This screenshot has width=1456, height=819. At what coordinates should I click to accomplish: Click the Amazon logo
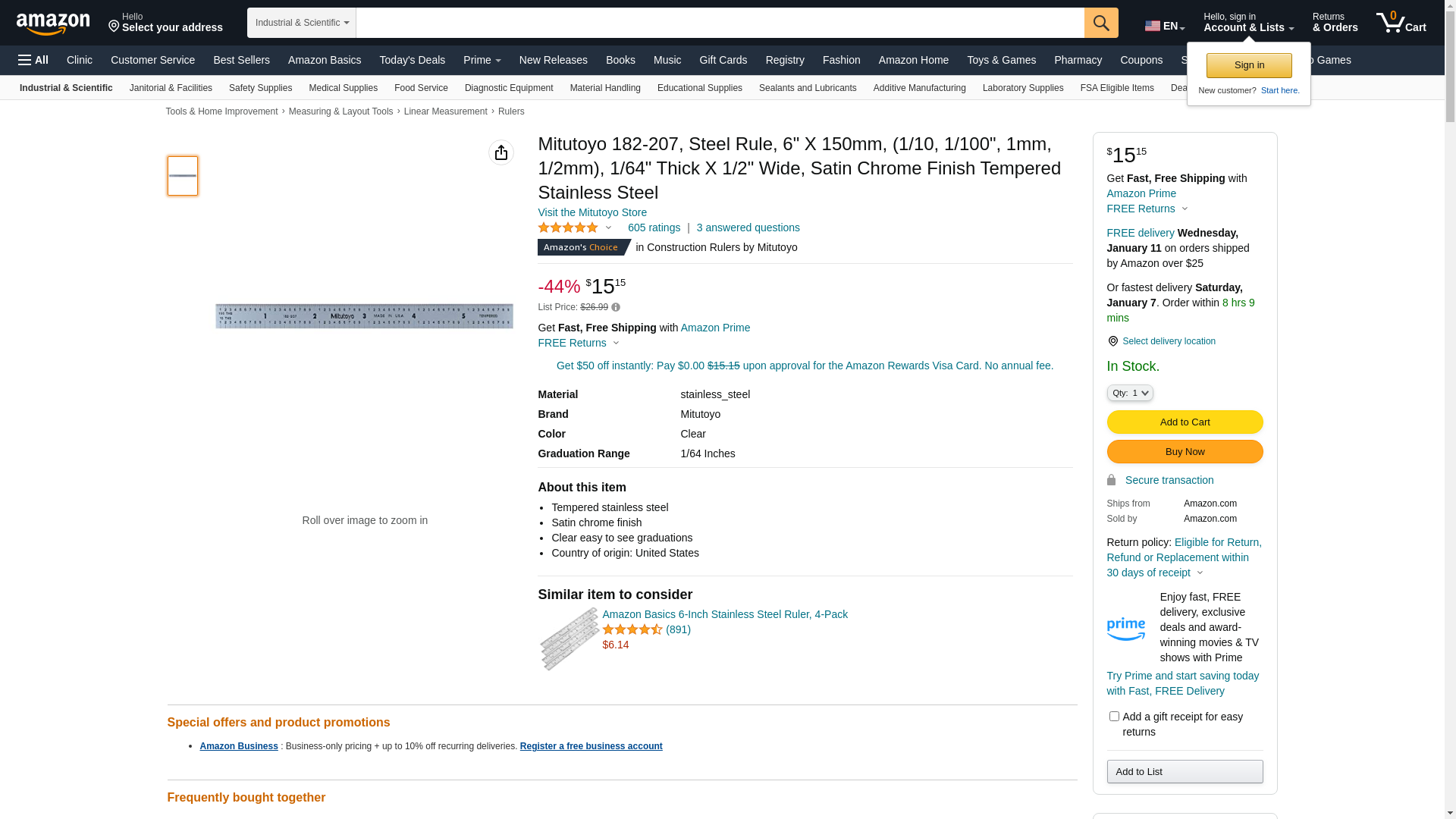click(x=53, y=24)
